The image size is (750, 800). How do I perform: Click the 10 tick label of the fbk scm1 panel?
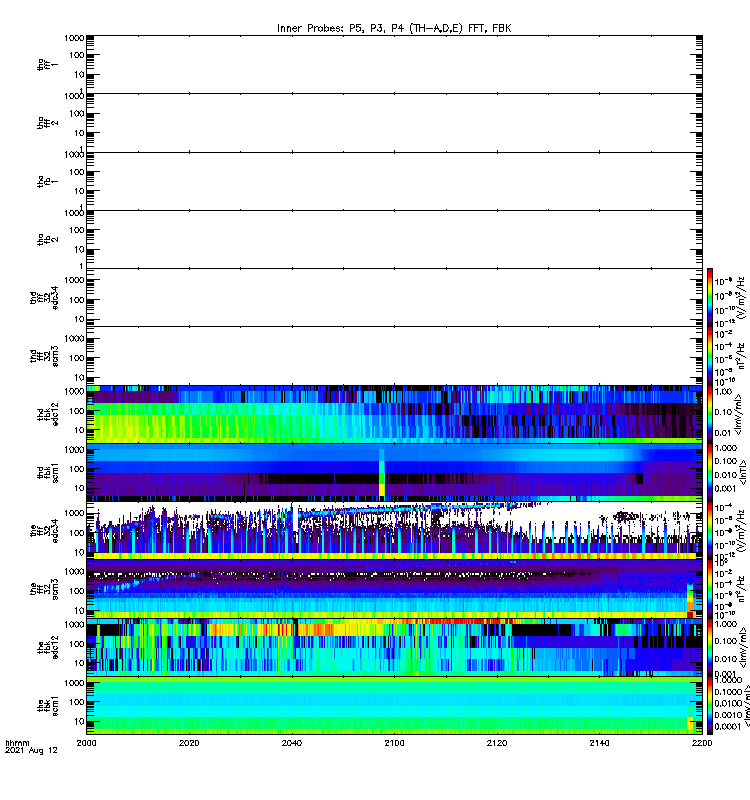(x=80, y=721)
